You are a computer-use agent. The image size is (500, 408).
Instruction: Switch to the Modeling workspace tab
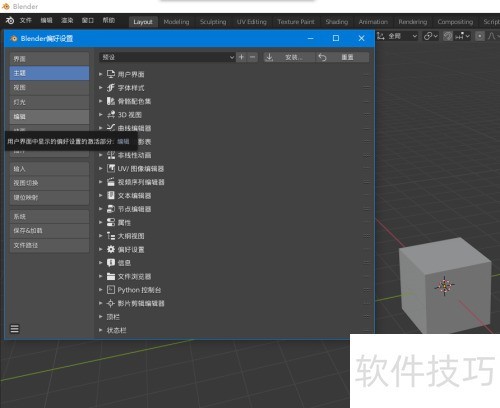(x=176, y=22)
